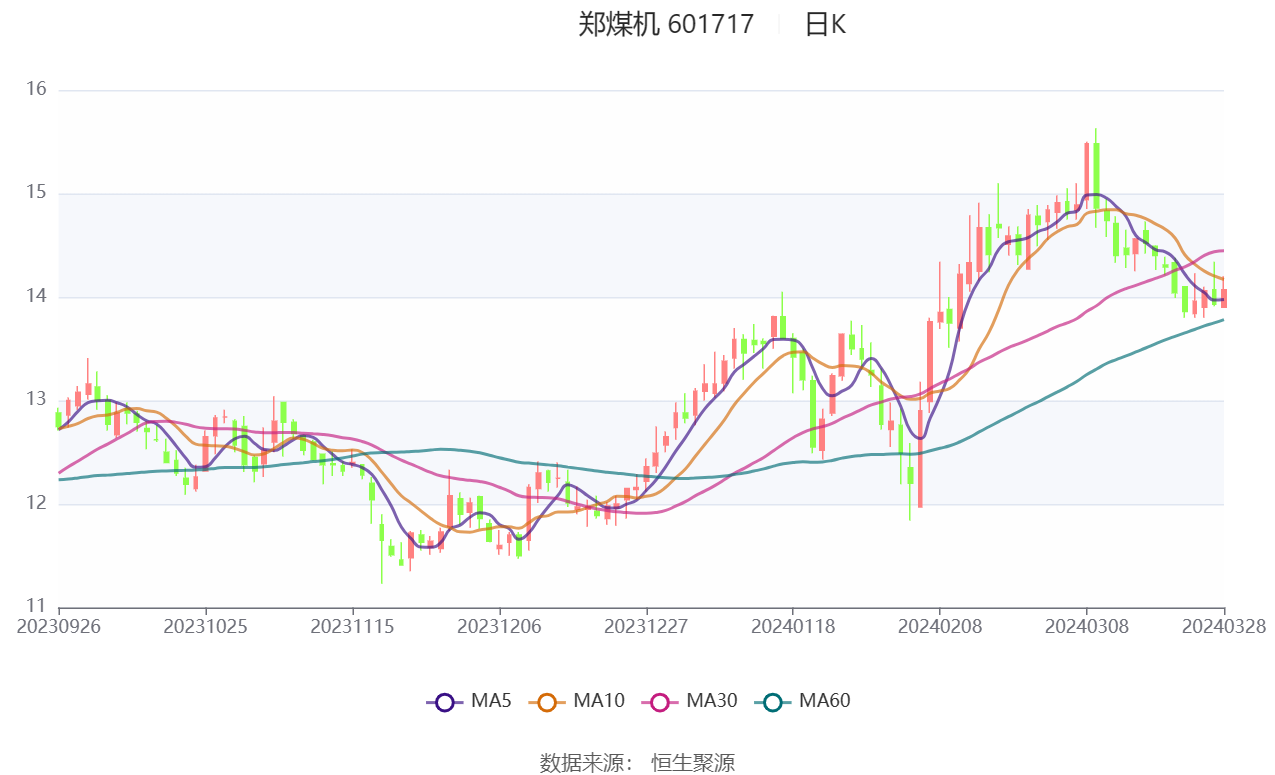
Task: Click the 20240308 date axis label
Action: (1086, 626)
